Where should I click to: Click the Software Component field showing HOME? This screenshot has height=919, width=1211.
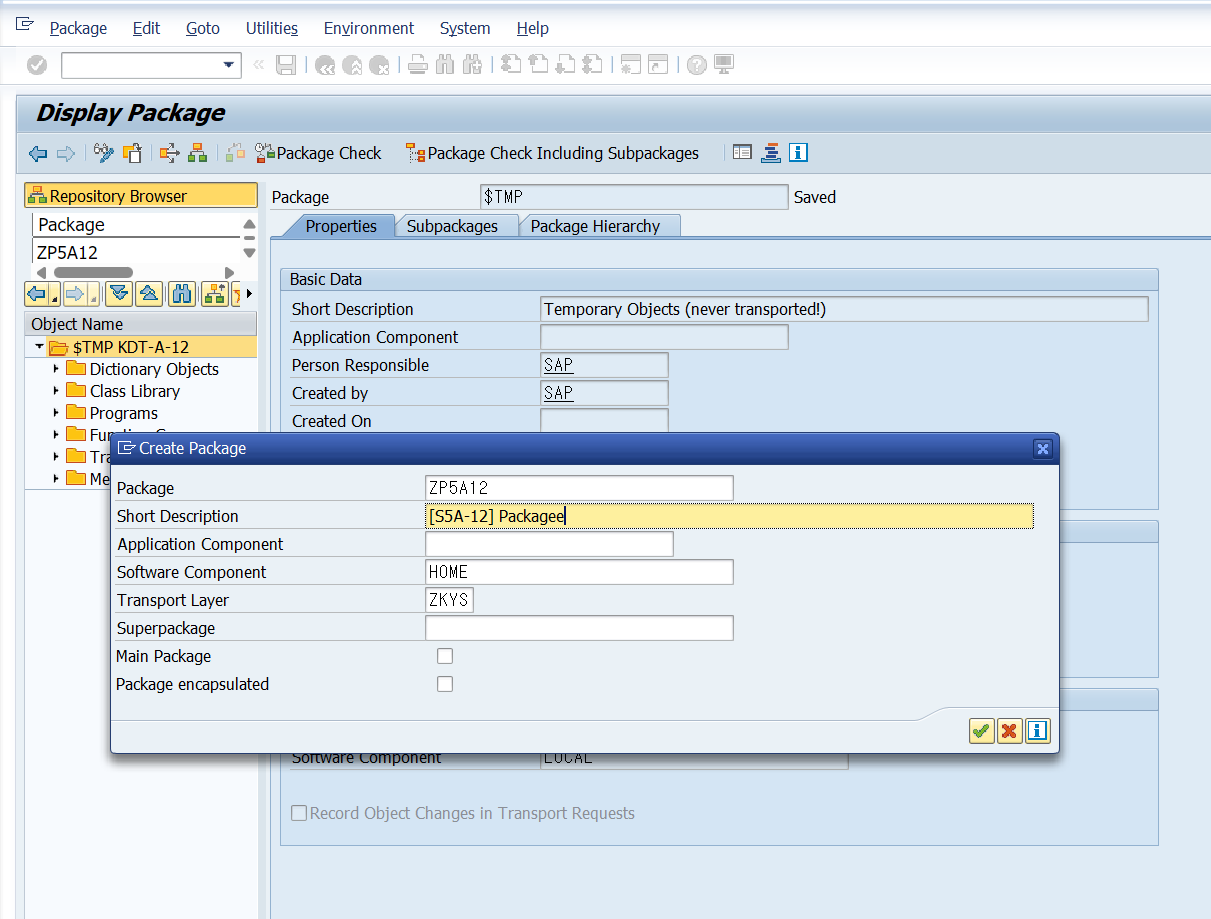(x=579, y=572)
